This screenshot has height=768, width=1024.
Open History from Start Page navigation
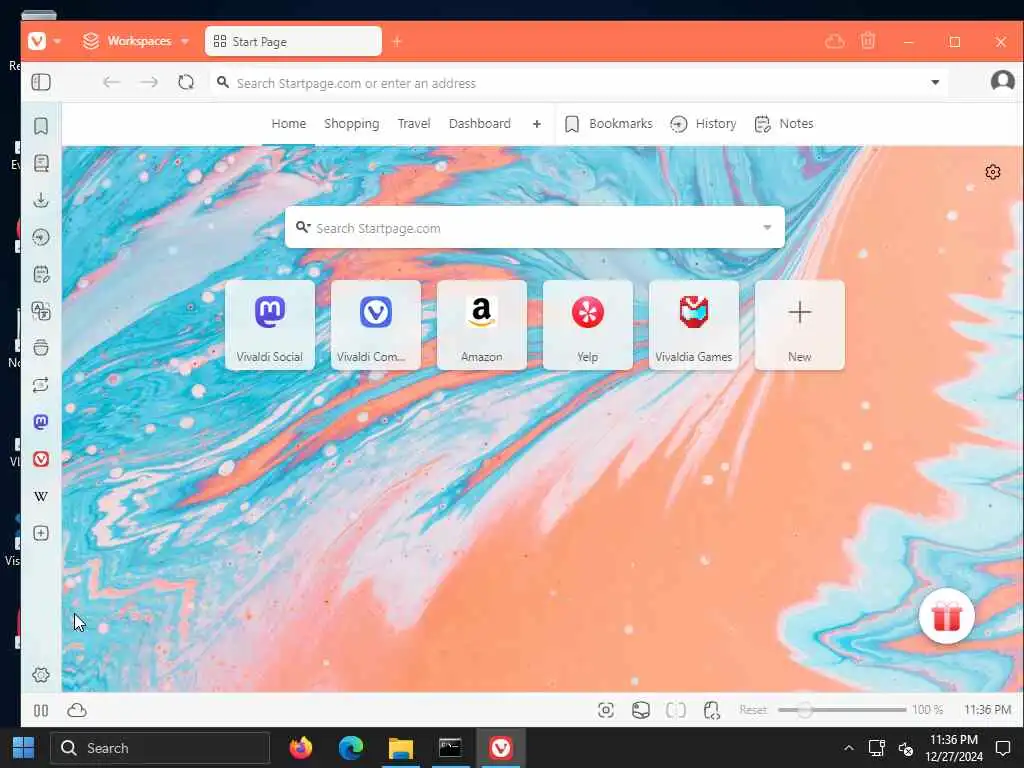click(x=703, y=123)
